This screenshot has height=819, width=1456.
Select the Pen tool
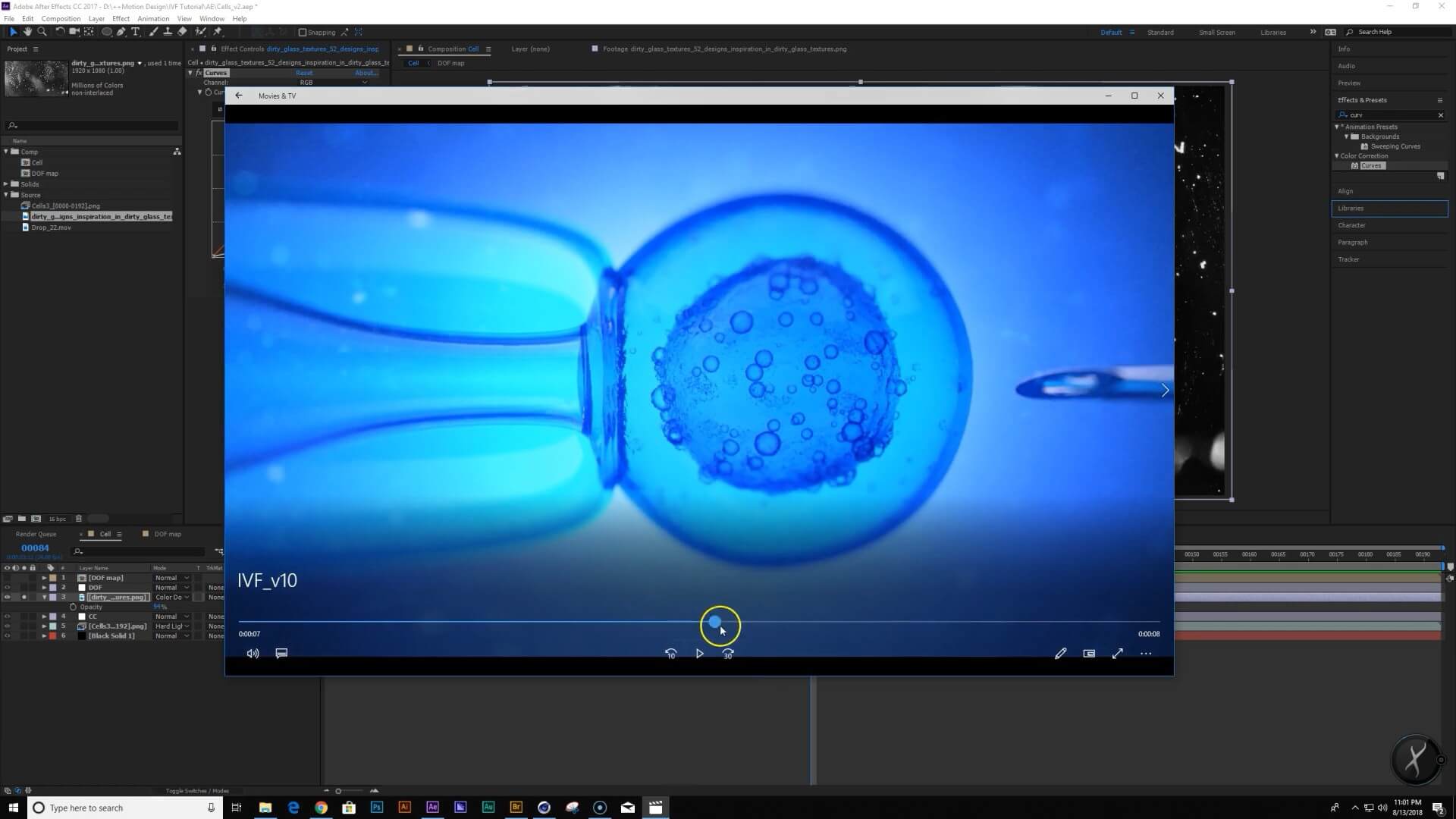pyautogui.click(x=121, y=32)
